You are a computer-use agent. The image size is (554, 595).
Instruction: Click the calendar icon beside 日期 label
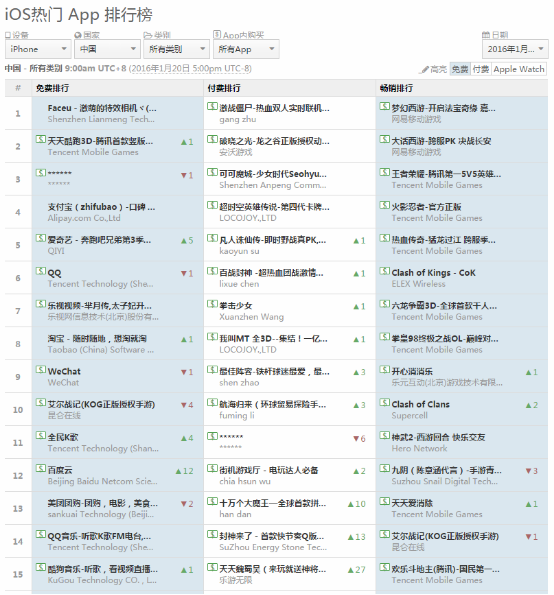(486, 35)
